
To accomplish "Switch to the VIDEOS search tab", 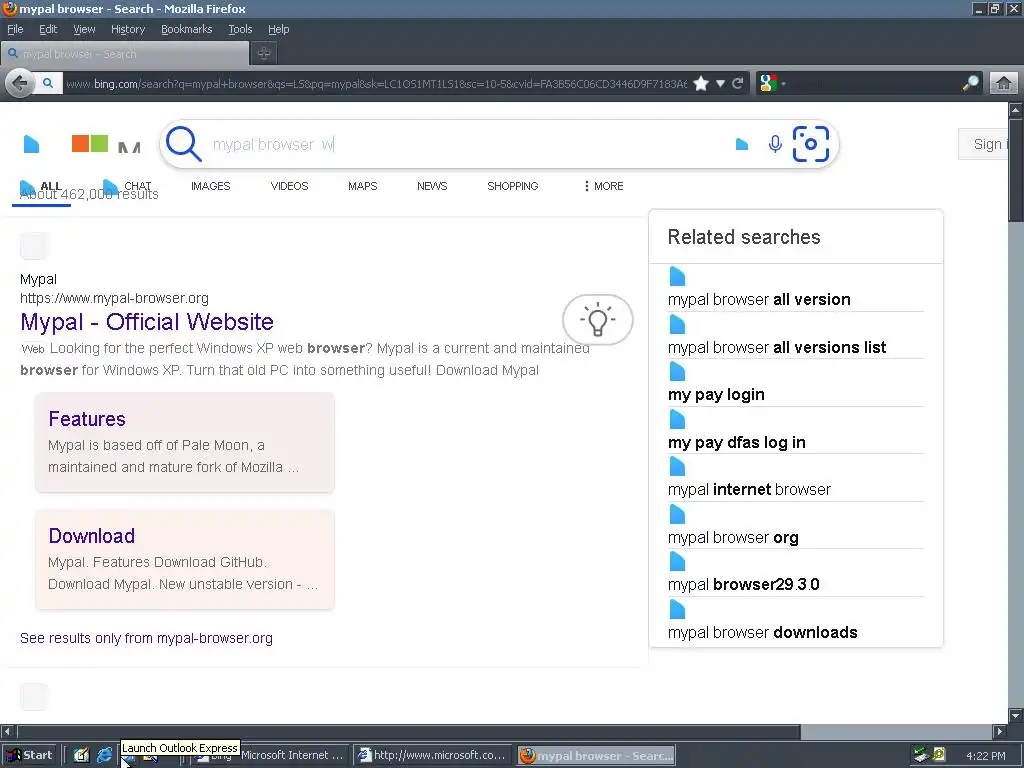I will [x=289, y=186].
